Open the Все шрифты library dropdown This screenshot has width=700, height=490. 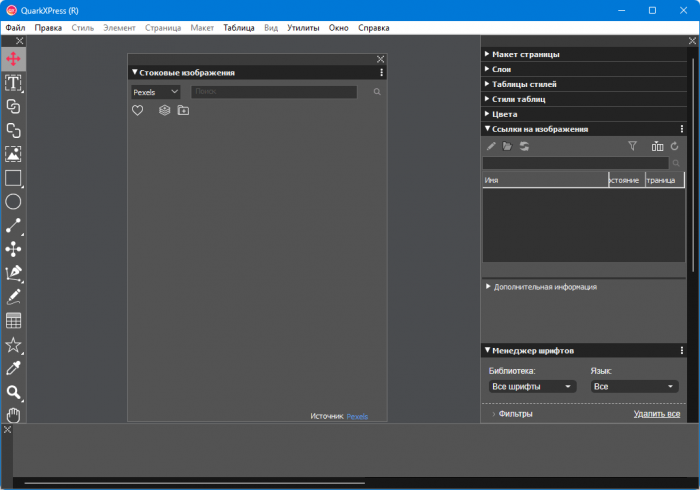(x=532, y=386)
